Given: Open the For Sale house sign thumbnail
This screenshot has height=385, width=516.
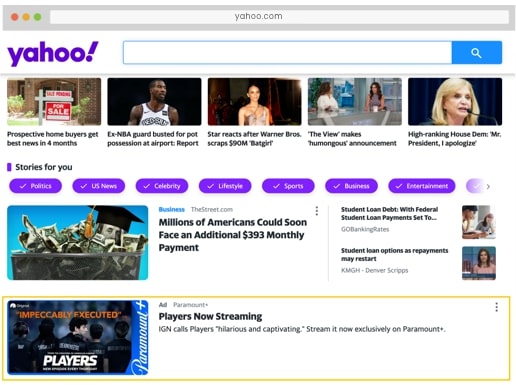Looking at the screenshot, I should coord(54,102).
